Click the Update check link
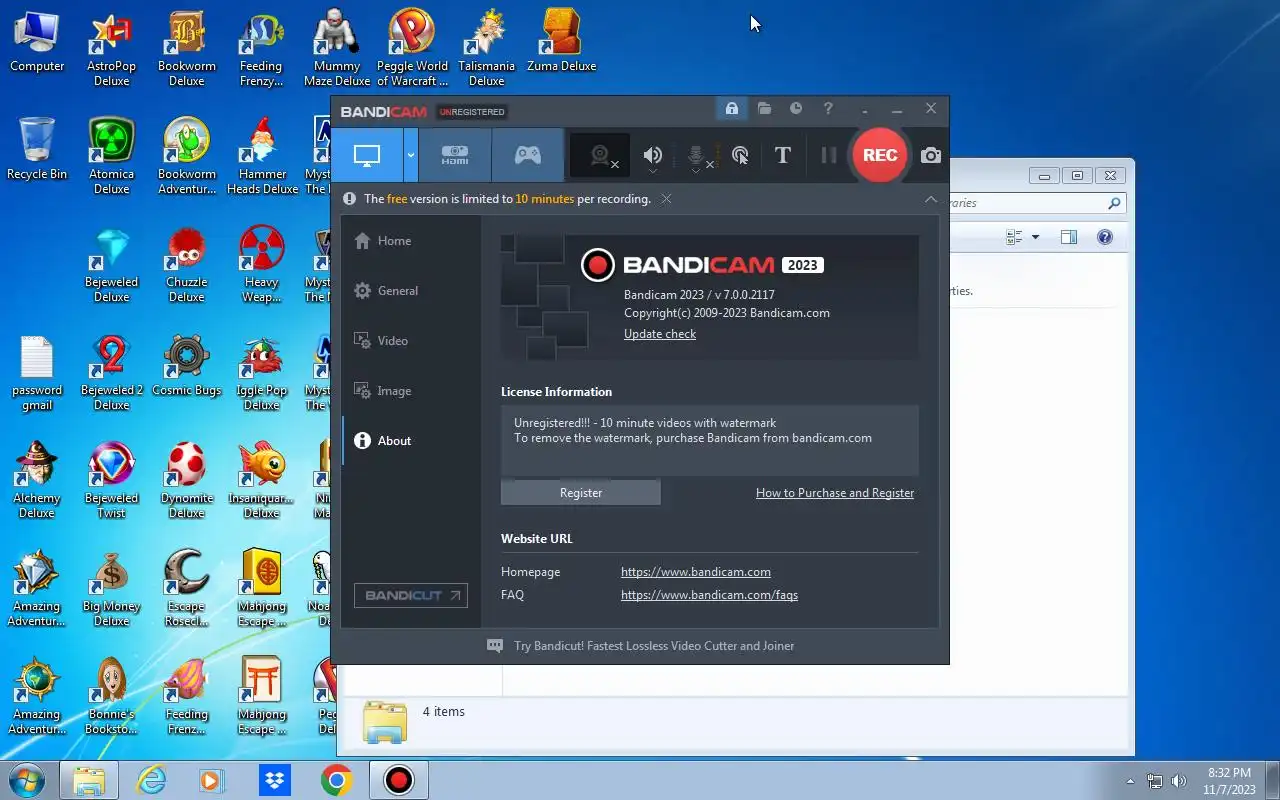Screen dimensions: 1280x800 (660, 334)
